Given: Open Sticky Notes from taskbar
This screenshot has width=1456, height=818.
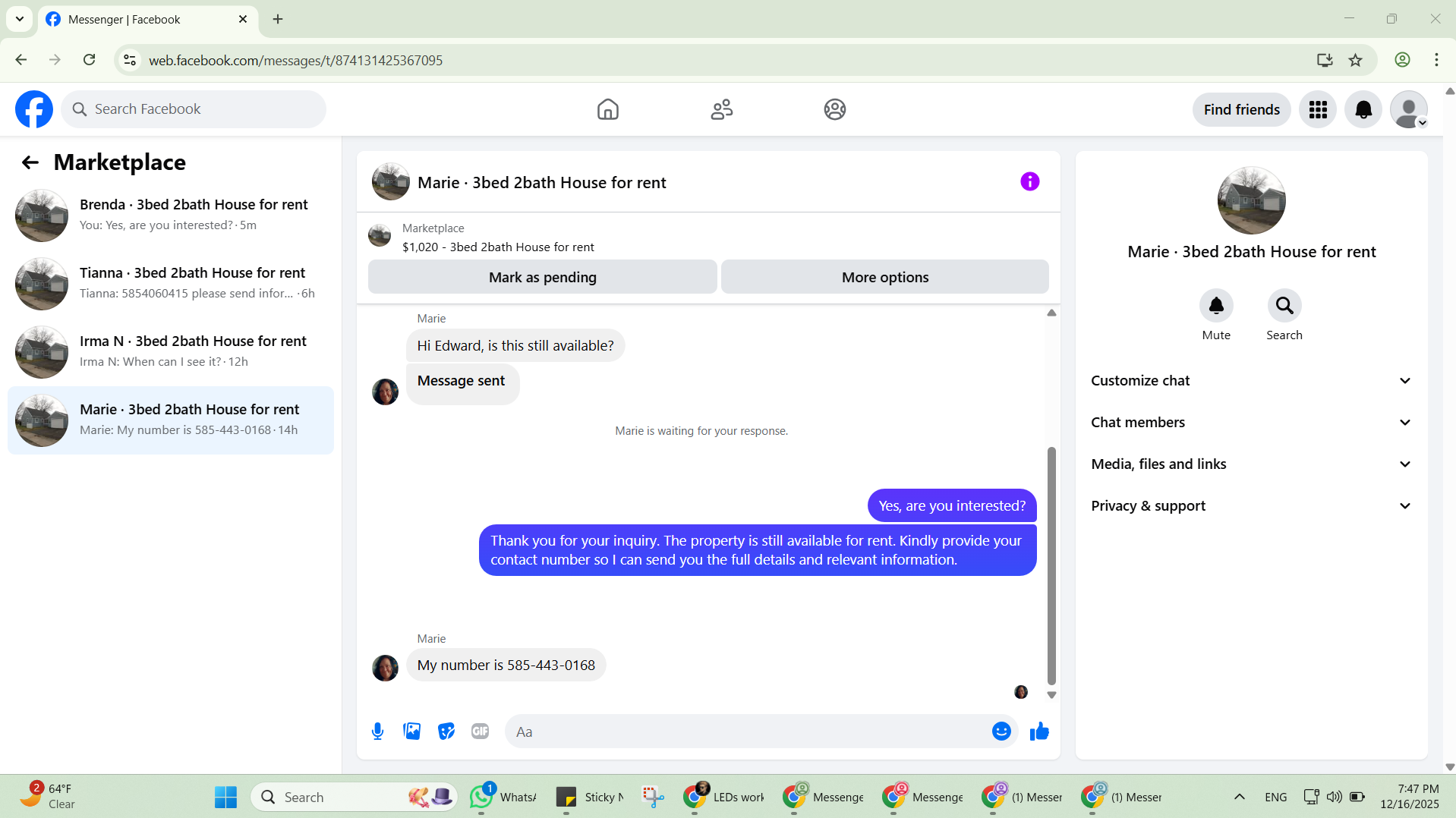Looking at the screenshot, I should tap(590, 797).
